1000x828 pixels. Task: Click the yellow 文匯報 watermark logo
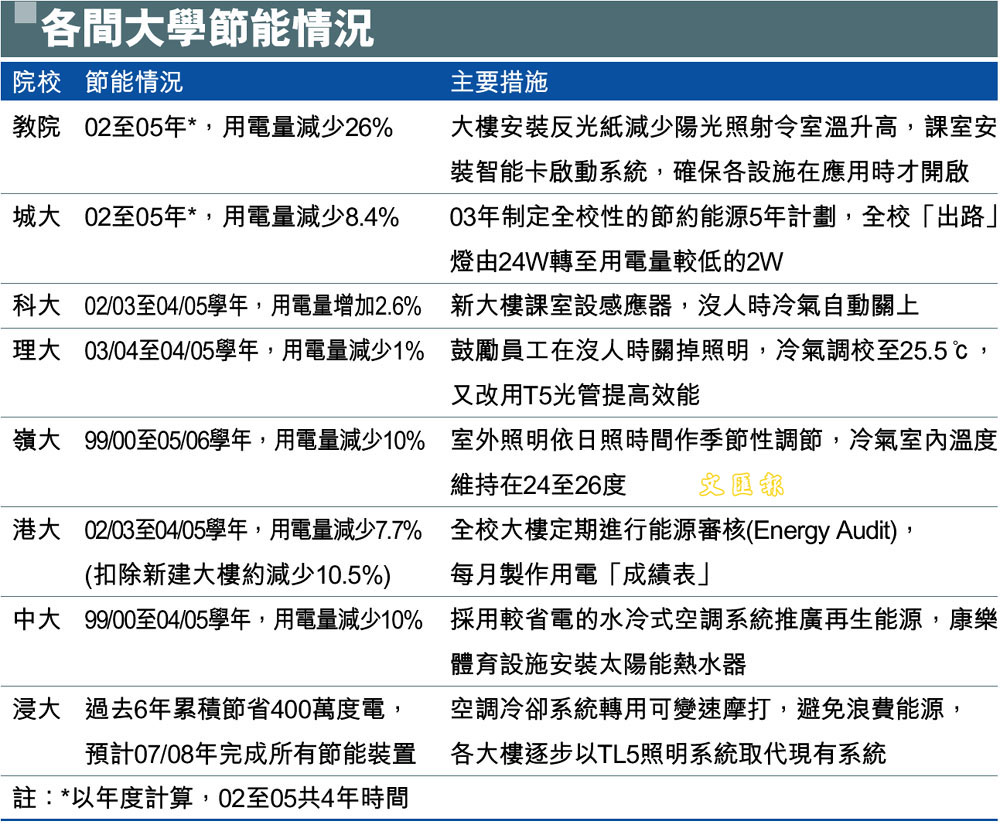tap(741, 486)
